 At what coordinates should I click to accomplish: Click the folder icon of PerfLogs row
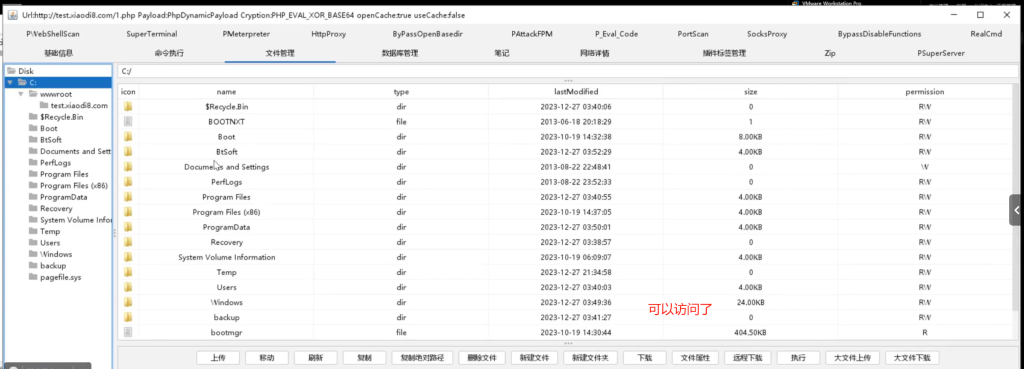coord(128,182)
